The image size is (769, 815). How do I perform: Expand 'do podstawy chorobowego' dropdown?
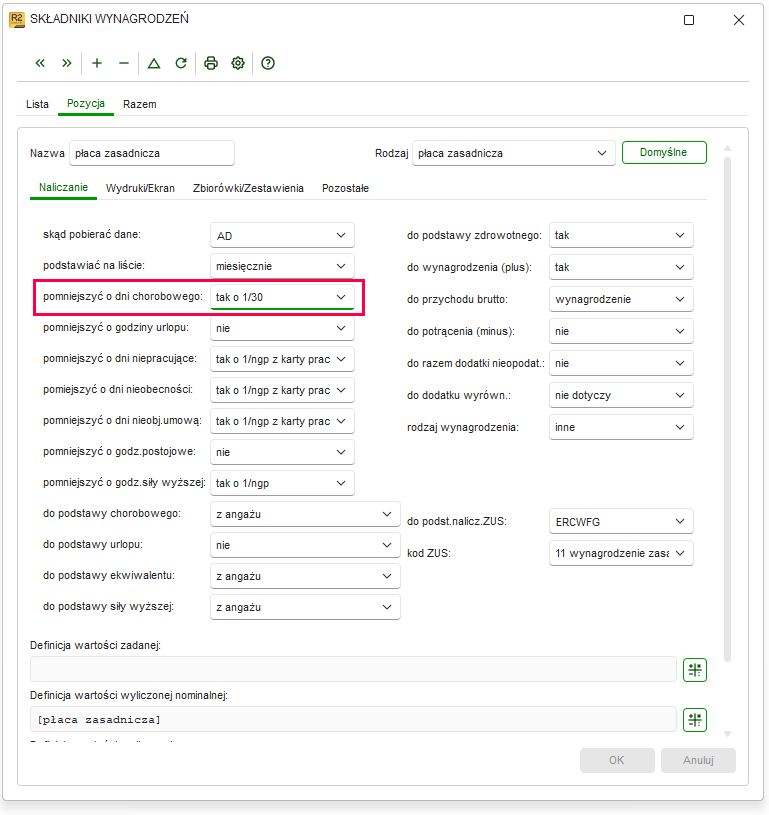coord(305,514)
